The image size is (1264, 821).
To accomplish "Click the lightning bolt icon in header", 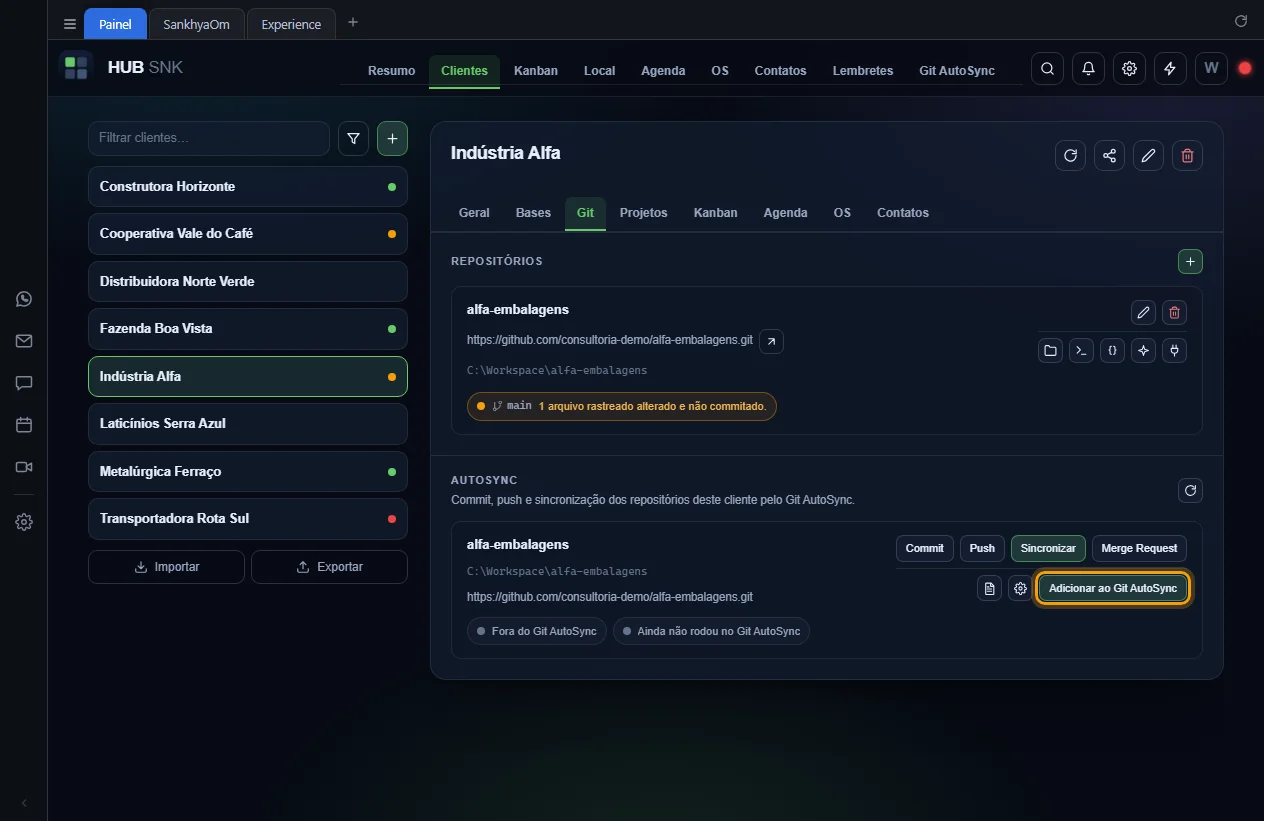I will click(1170, 69).
